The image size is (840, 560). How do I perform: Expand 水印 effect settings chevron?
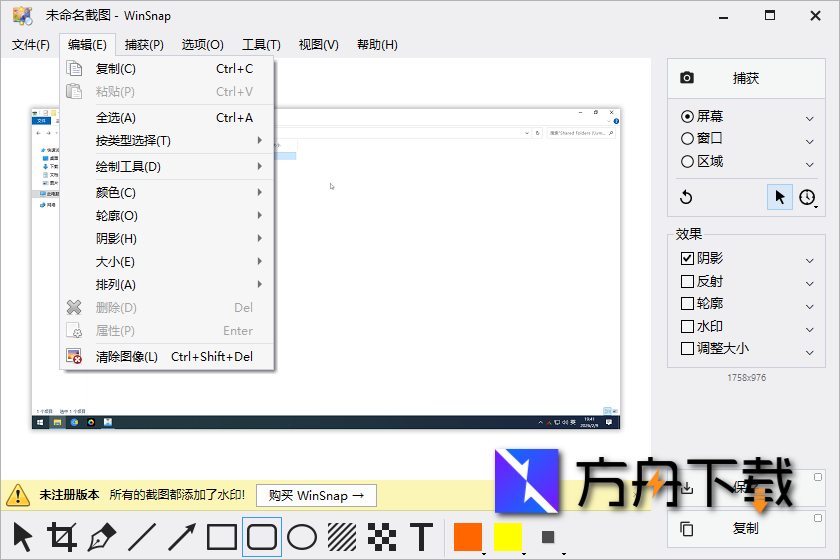pos(810,330)
